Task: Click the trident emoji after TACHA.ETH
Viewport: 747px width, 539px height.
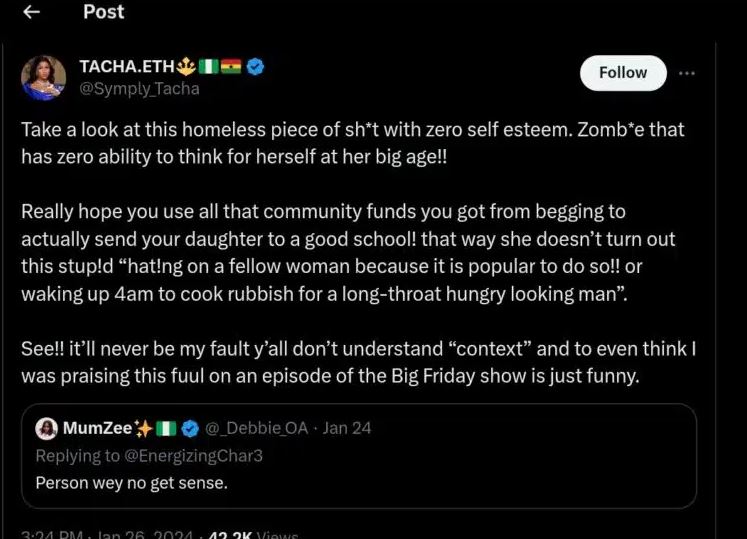Action: coord(187,68)
